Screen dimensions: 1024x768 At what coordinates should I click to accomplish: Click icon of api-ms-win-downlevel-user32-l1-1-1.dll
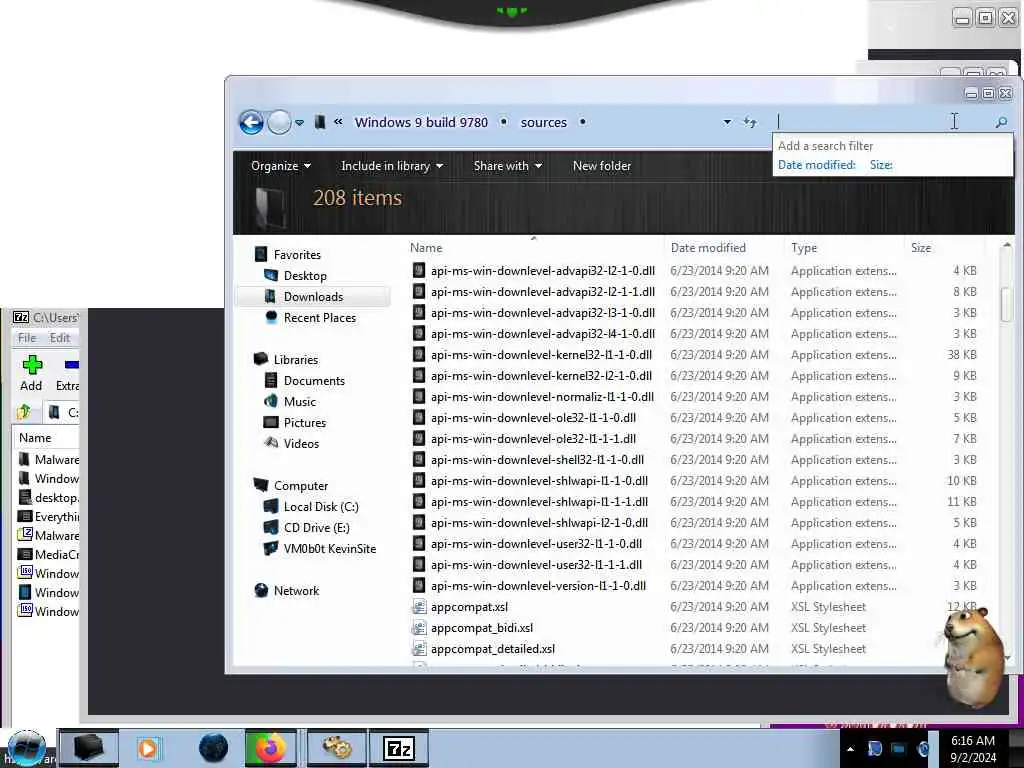point(419,565)
